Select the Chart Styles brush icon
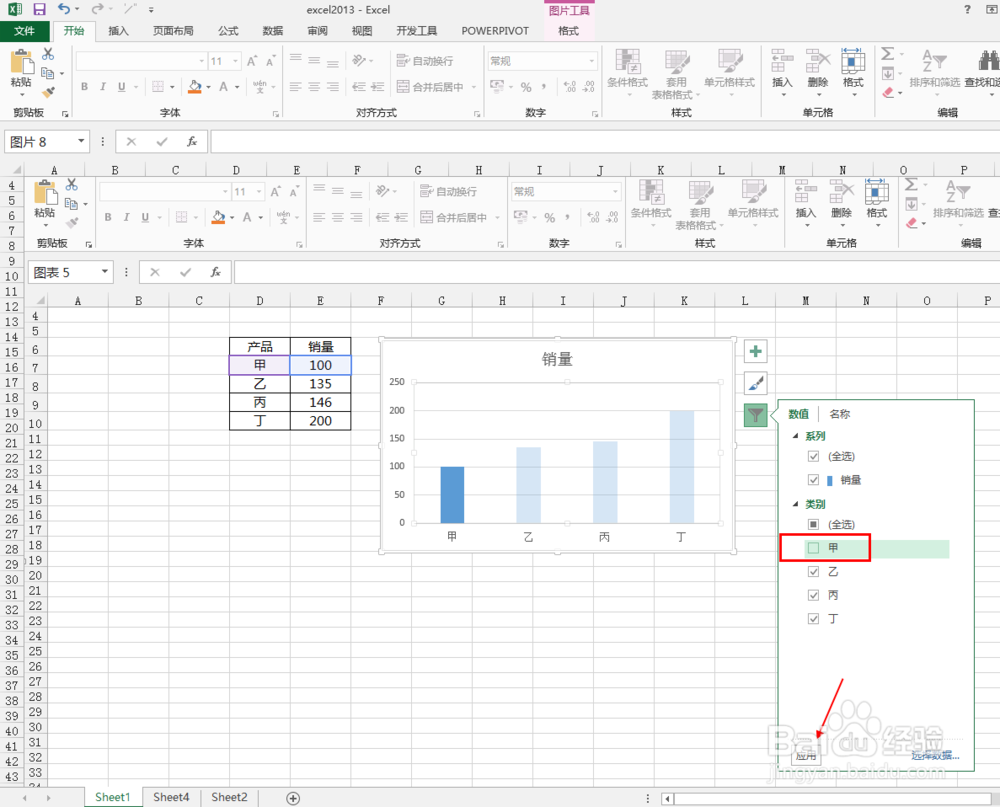 [755, 383]
